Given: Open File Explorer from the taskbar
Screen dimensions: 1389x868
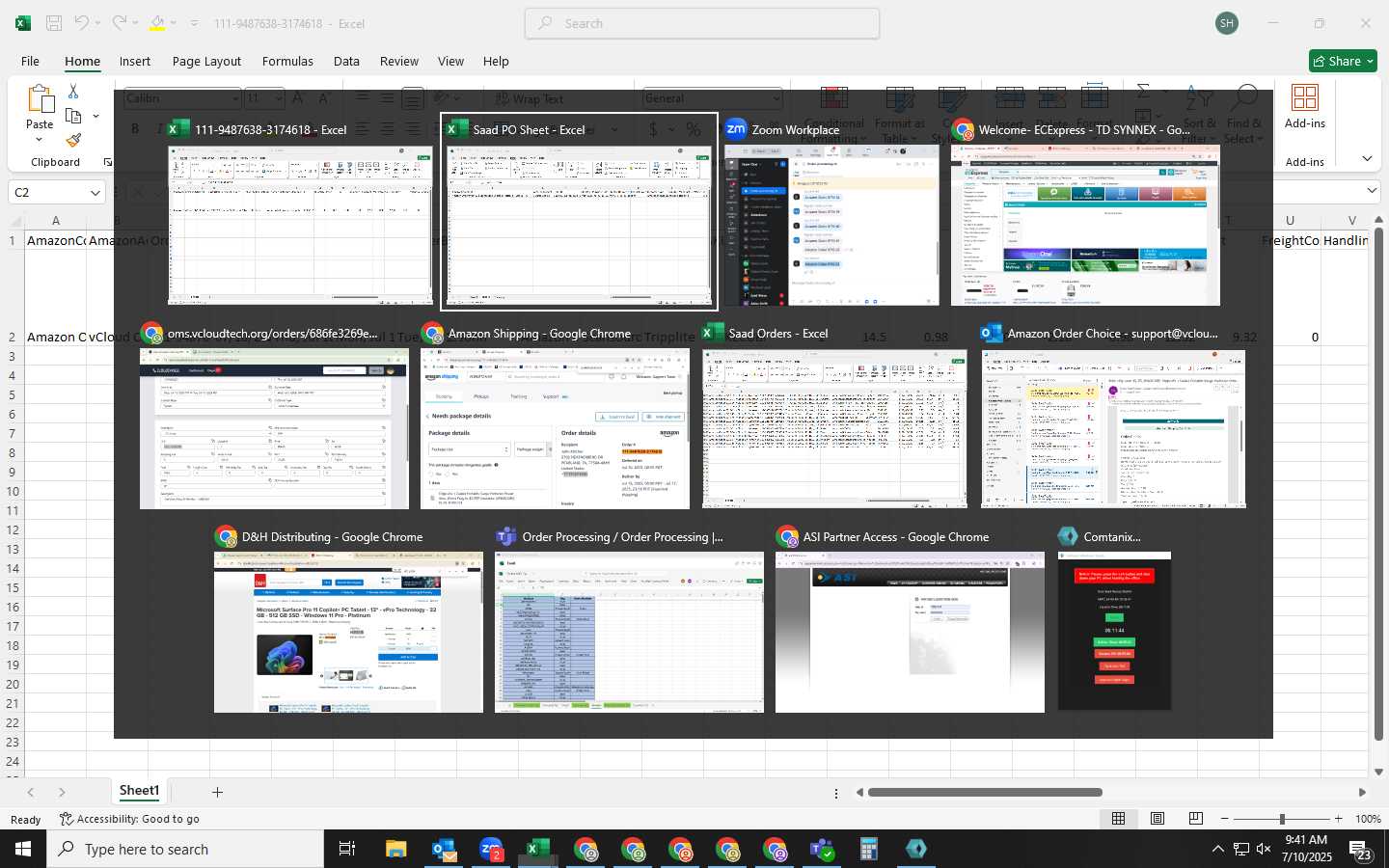Looking at the screenshot, I should click(x=396, y=849).
